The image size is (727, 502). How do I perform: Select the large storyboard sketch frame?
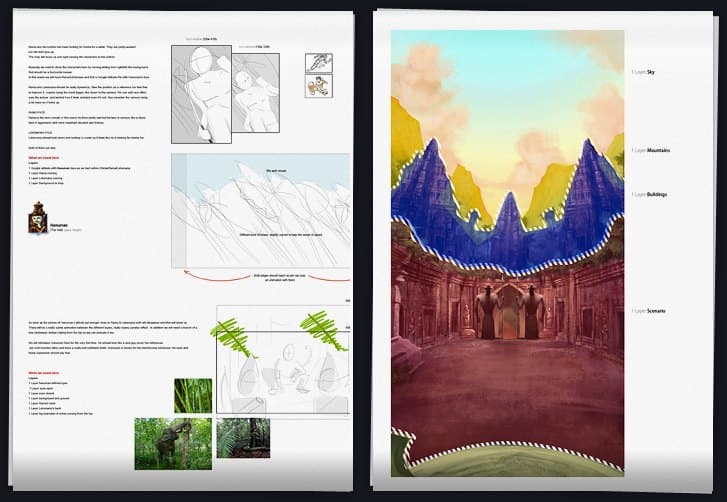coord(201,94)
